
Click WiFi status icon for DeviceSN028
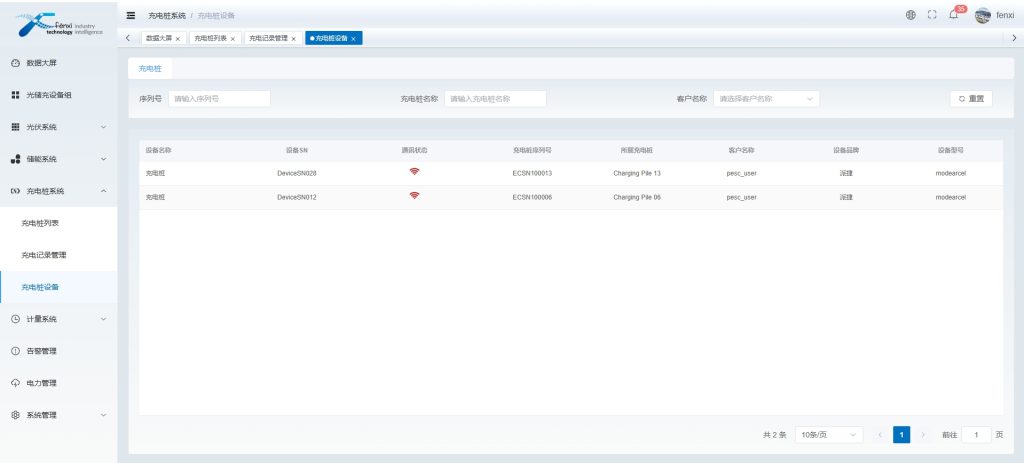click(x=414, y=172)
